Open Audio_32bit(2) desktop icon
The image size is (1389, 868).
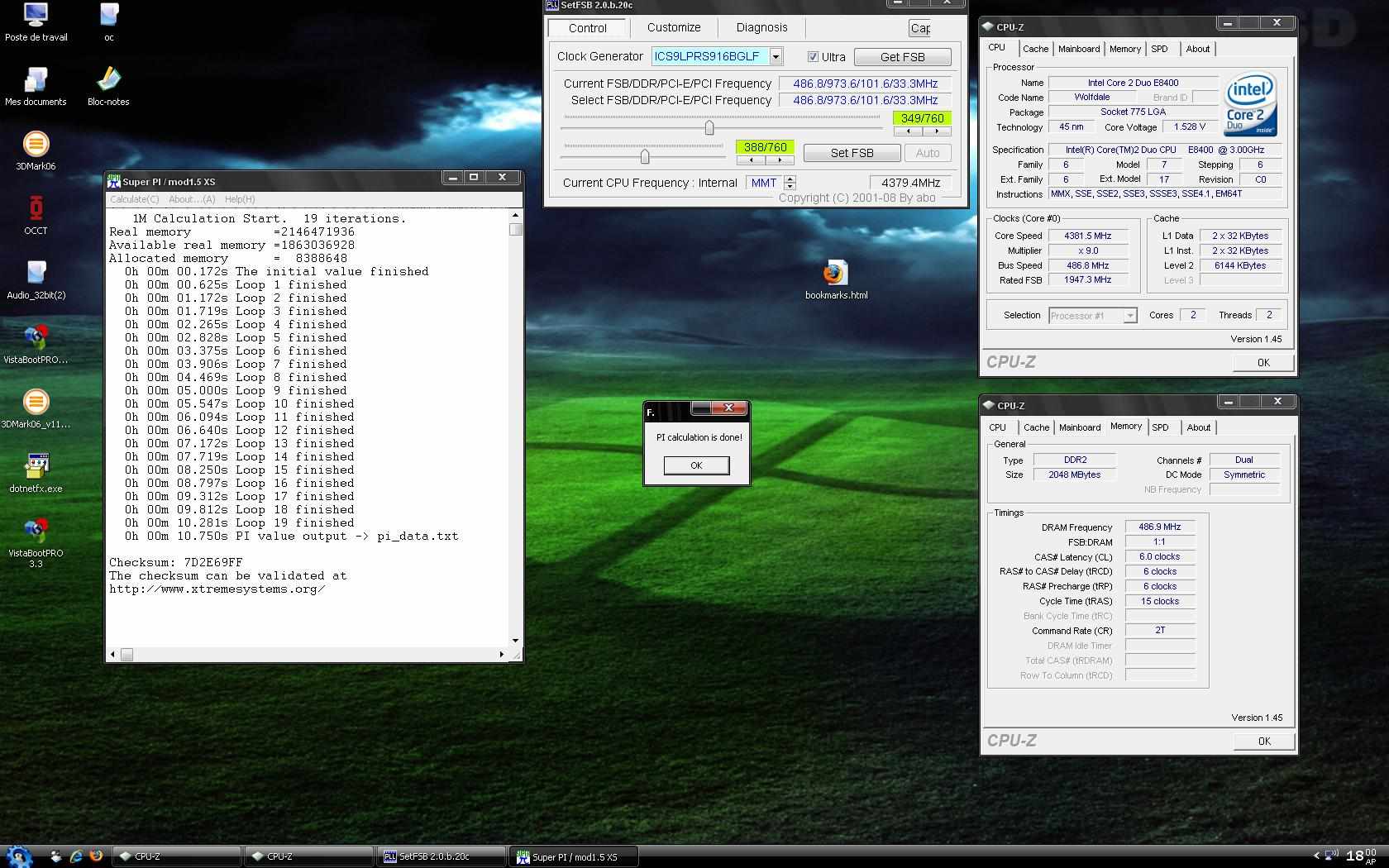(36, 279)
